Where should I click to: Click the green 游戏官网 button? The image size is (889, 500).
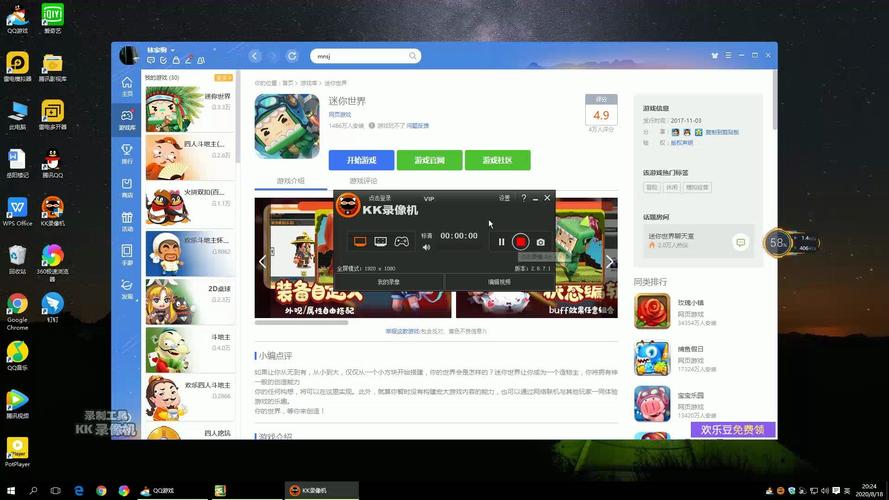tap(429, 160)
